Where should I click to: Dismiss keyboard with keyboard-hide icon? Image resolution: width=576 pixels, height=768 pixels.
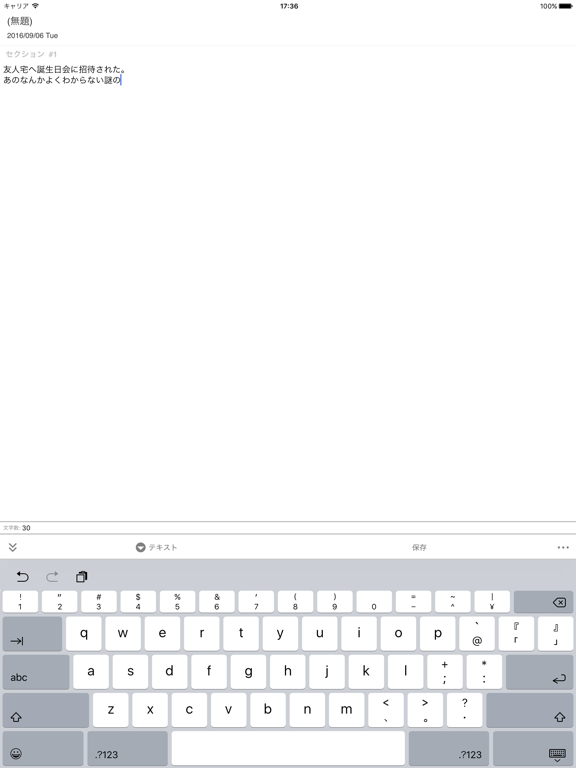click(533, 748)
